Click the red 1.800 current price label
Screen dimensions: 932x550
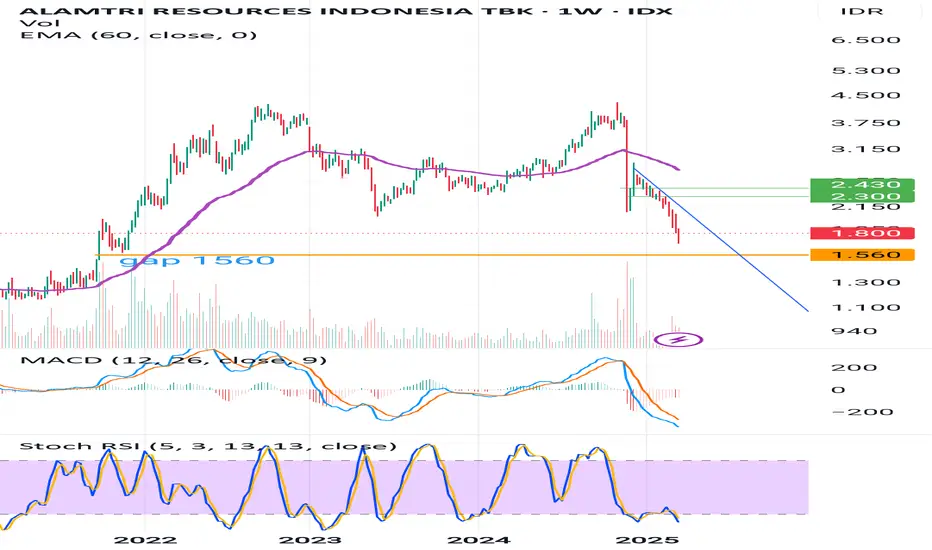click(862, 233)
